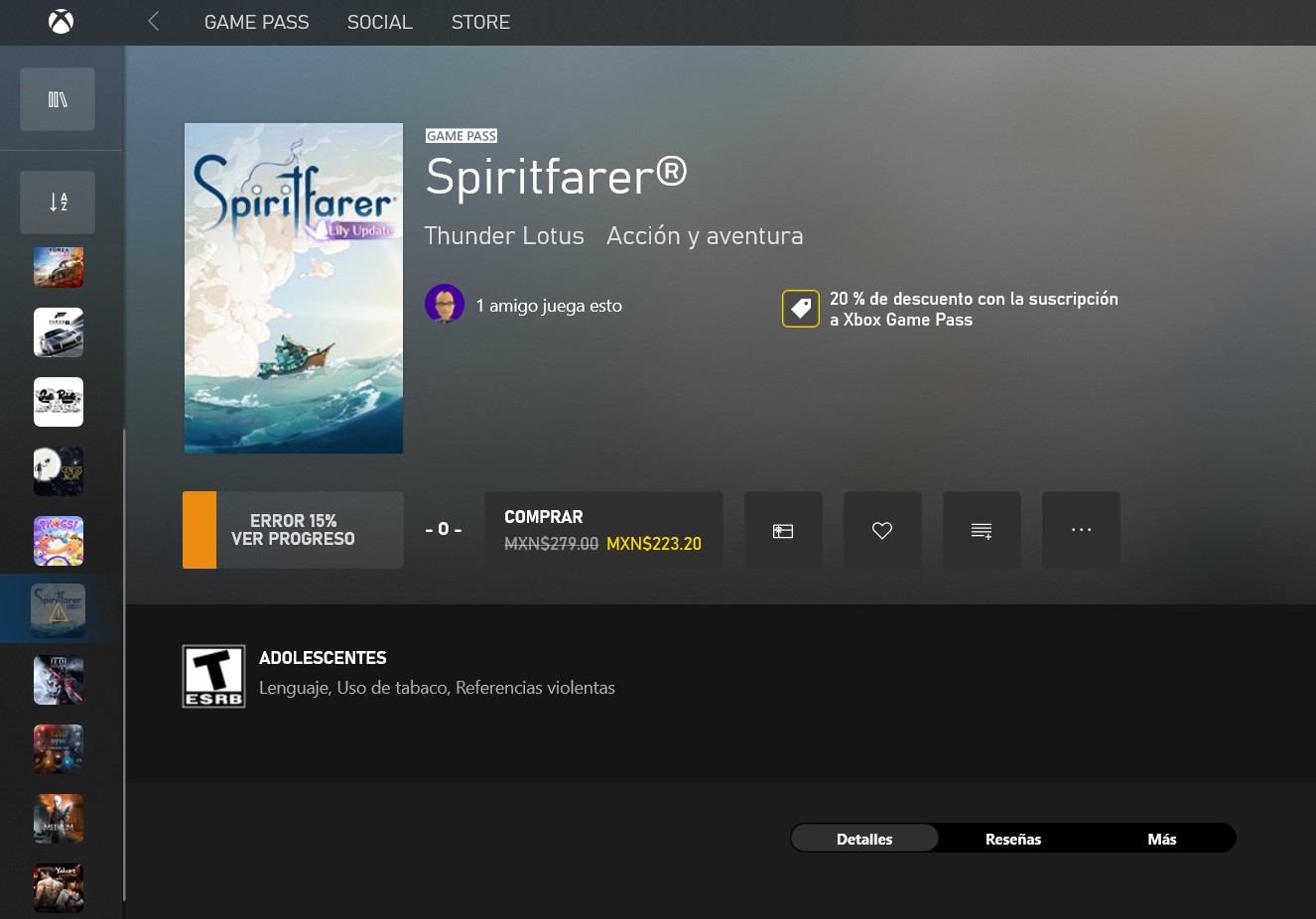Toggle Spiritfarer on your wishlist with the heart
This screenshot has width=1316, height=919.
(x=882, y=530)
